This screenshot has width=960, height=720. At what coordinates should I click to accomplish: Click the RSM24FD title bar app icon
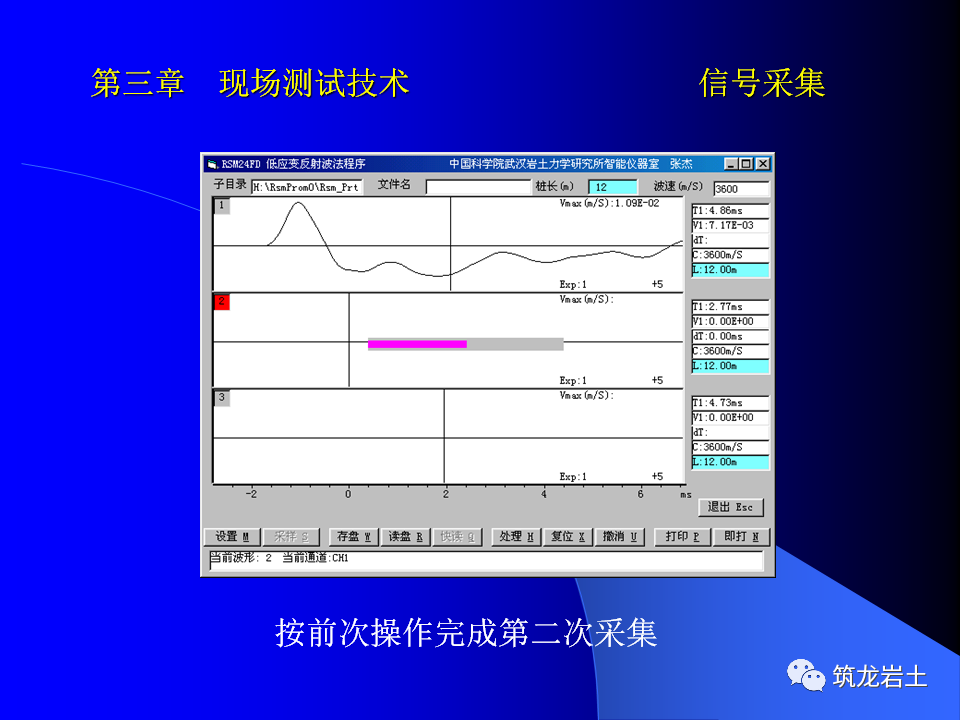coord(212,164)
